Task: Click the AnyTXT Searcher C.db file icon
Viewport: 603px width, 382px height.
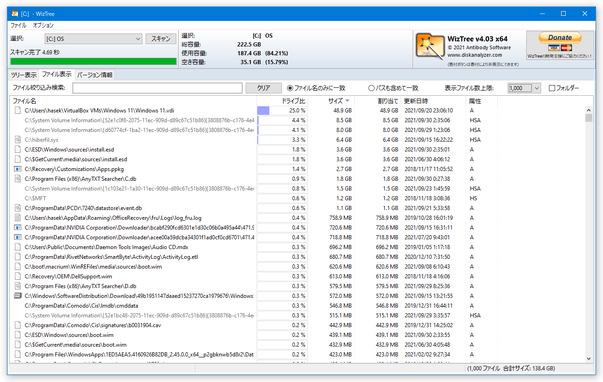Action: tap(17, 179)
